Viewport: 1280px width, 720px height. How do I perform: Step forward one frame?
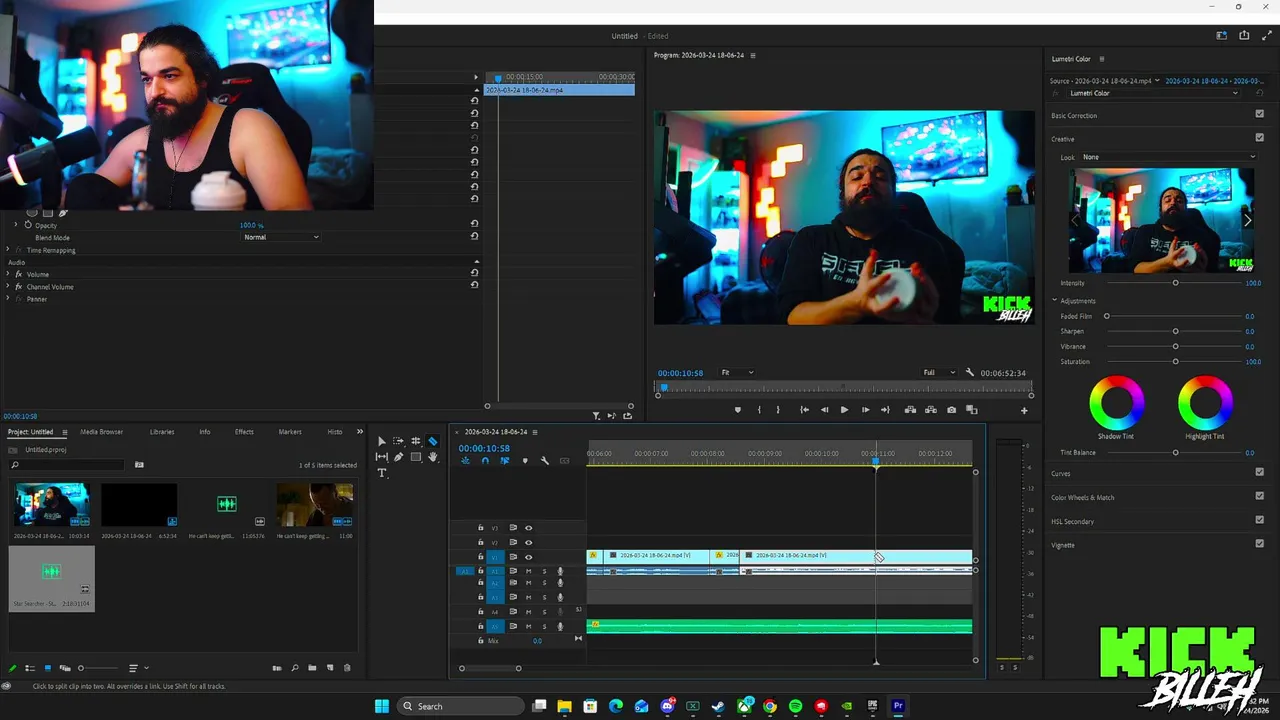click(x=865, y=410)
